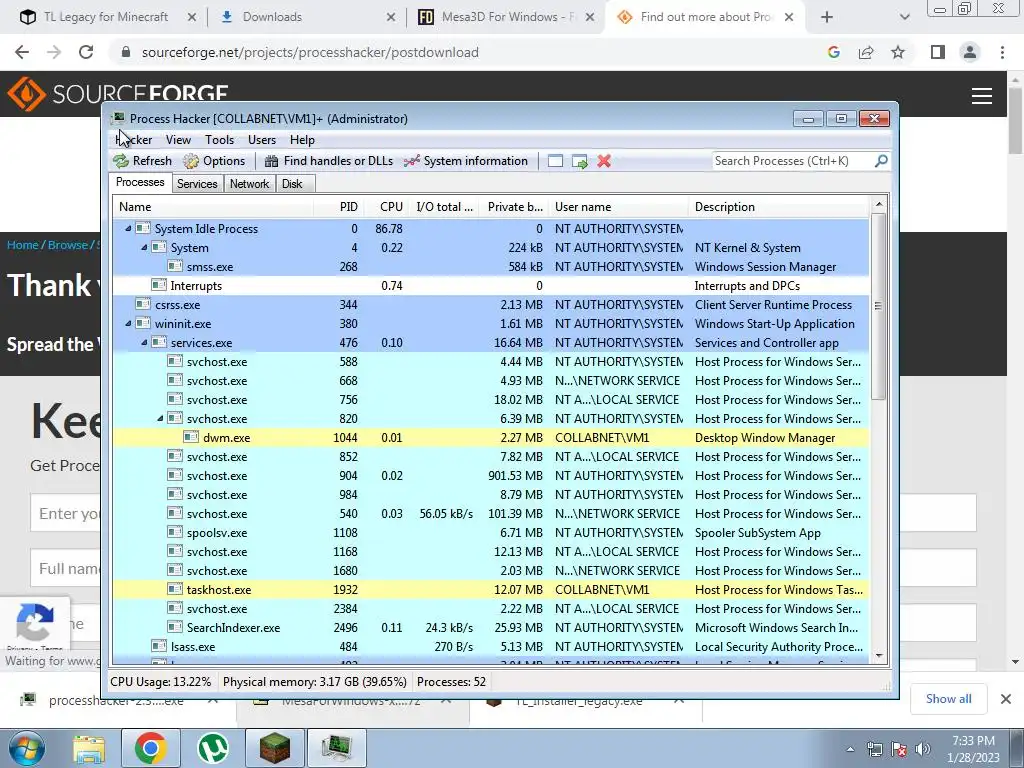Switch to the Disk tab
Screen dimensions: 1024x768
tap(293, 184)
